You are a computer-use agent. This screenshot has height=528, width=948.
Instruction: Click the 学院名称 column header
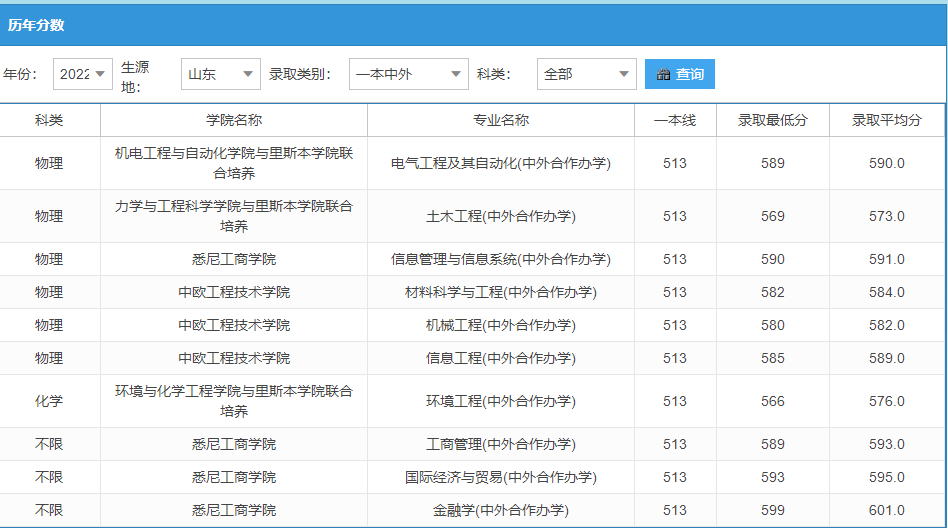[234, 120]
